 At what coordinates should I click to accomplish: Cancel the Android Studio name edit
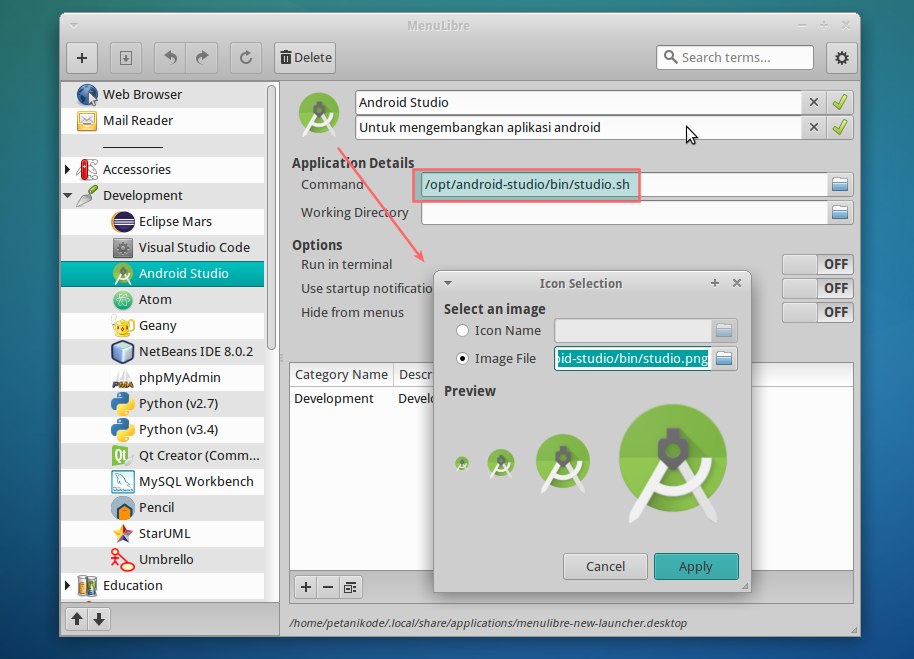[x=814, y=103]
